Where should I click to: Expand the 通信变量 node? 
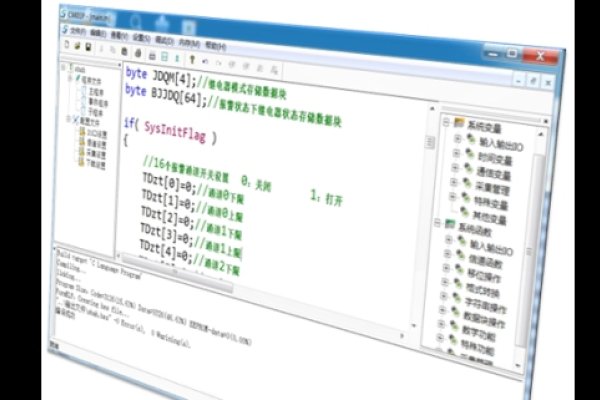455,168
